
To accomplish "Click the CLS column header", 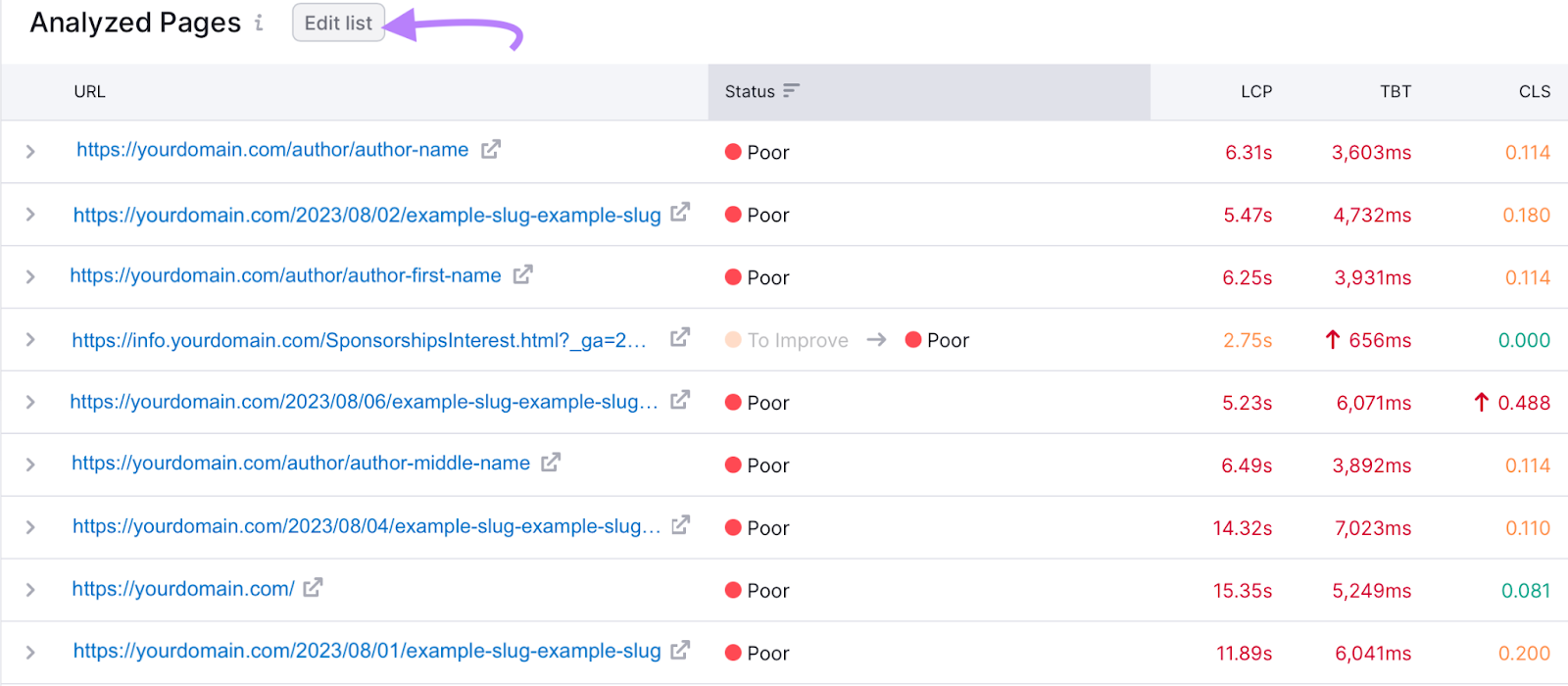I will 1534,91.
